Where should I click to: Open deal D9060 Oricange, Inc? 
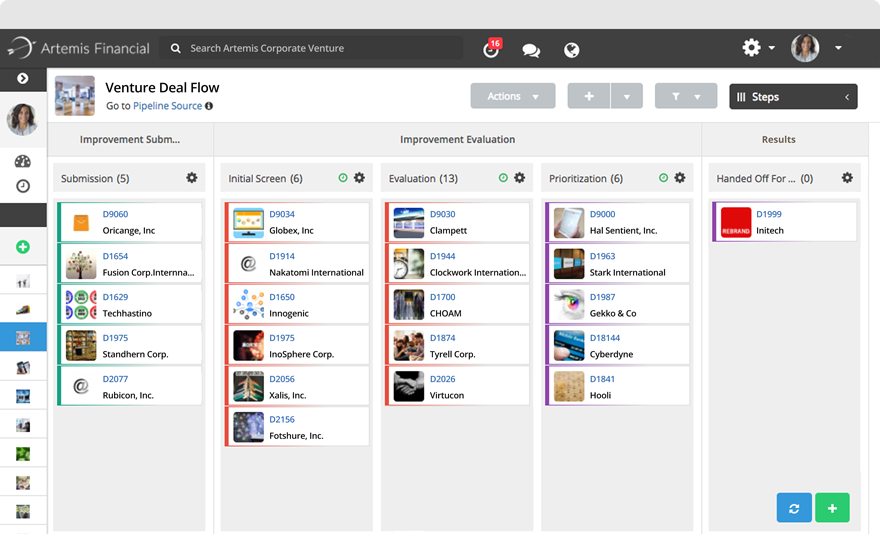coord(130,222)
